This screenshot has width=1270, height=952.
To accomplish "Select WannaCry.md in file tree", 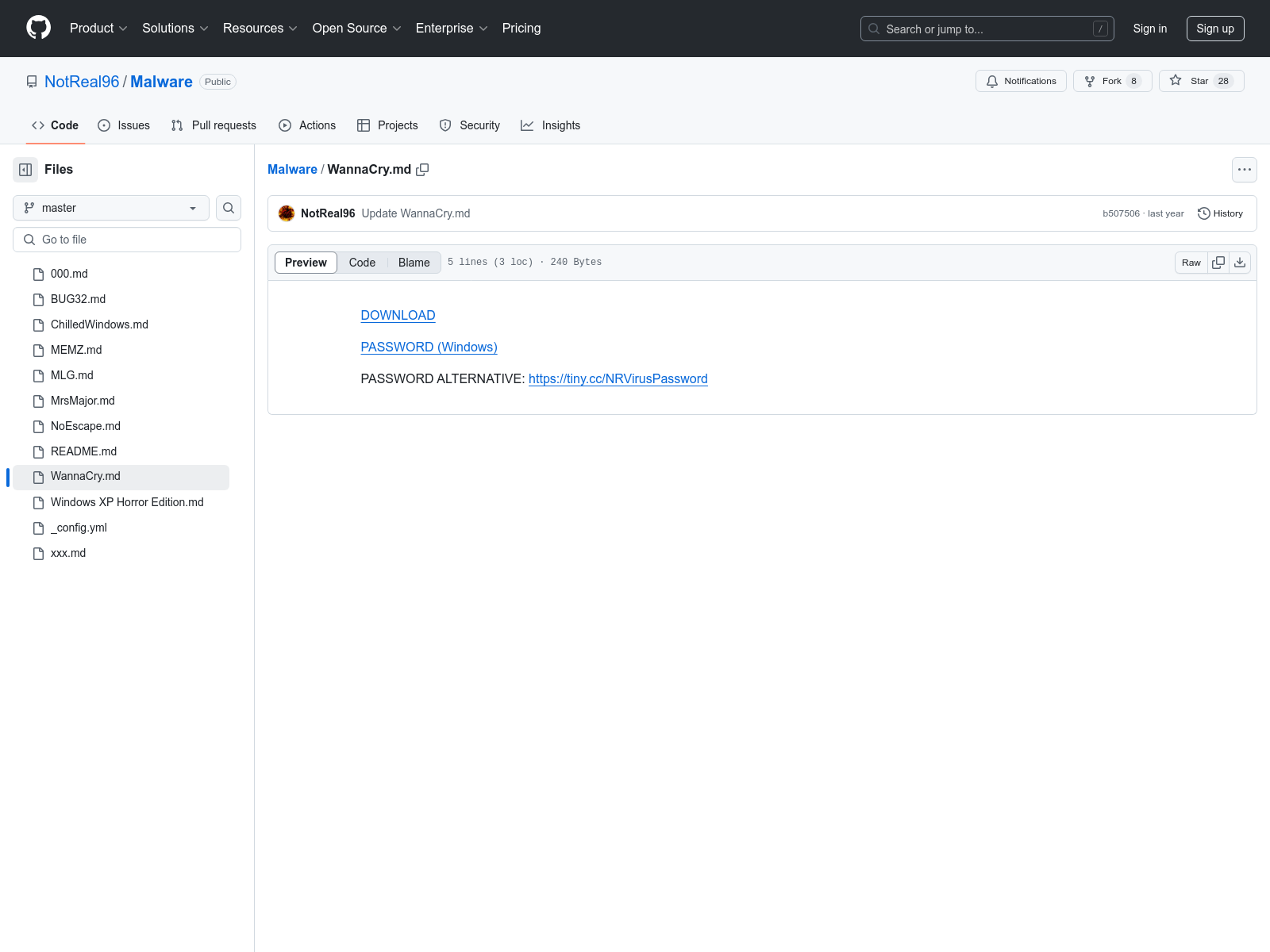I will (x=121, y=477).
